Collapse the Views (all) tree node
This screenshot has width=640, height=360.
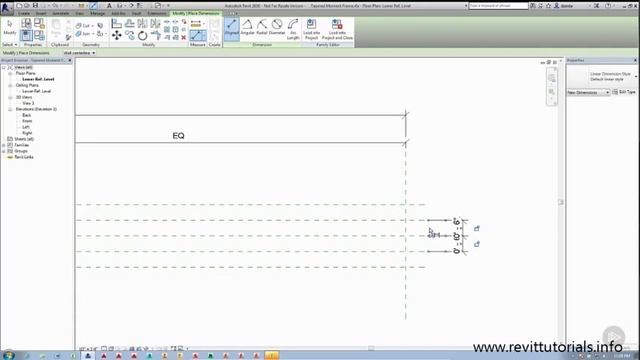4,67
